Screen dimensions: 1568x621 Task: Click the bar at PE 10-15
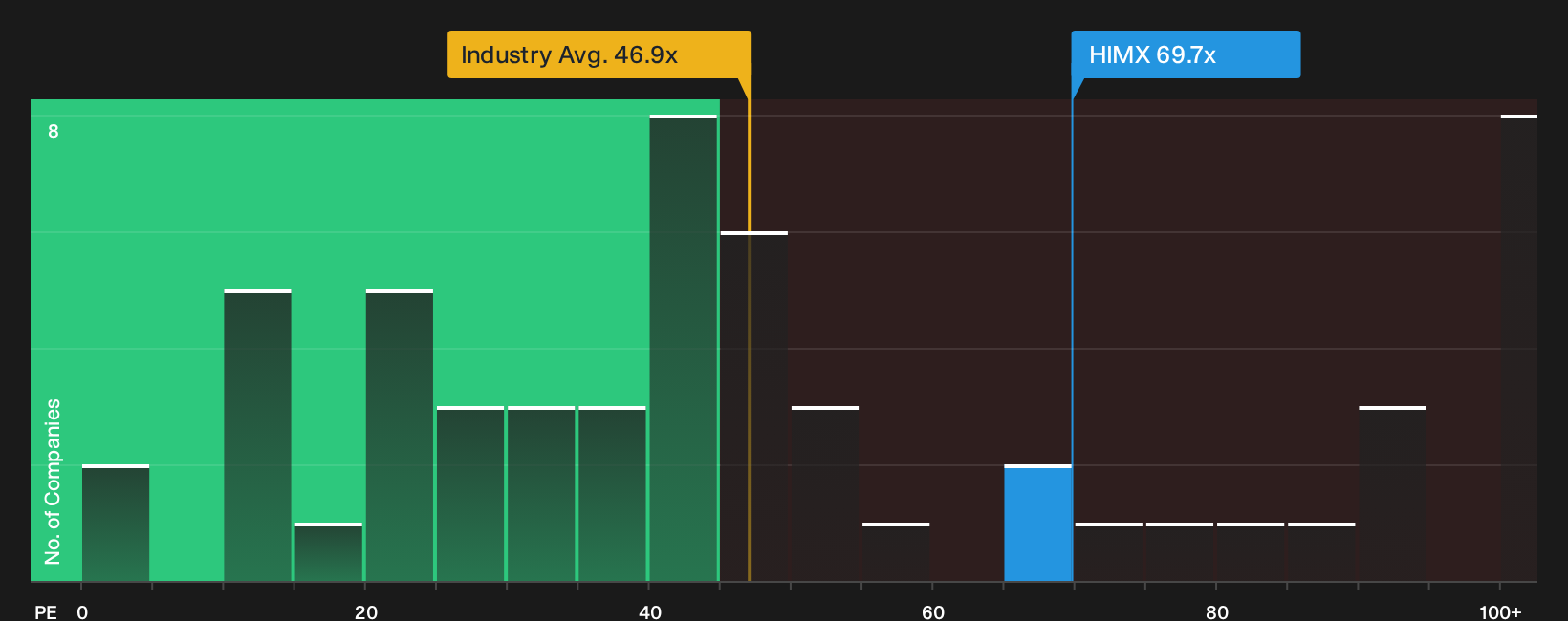tap(257, 436)
